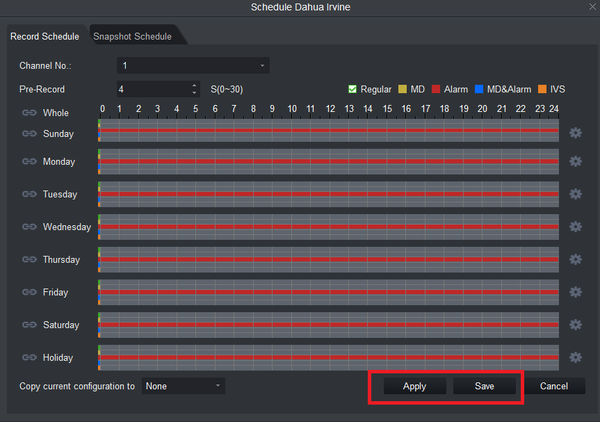Select the link icon for Saturday

(x=29, y=325)
